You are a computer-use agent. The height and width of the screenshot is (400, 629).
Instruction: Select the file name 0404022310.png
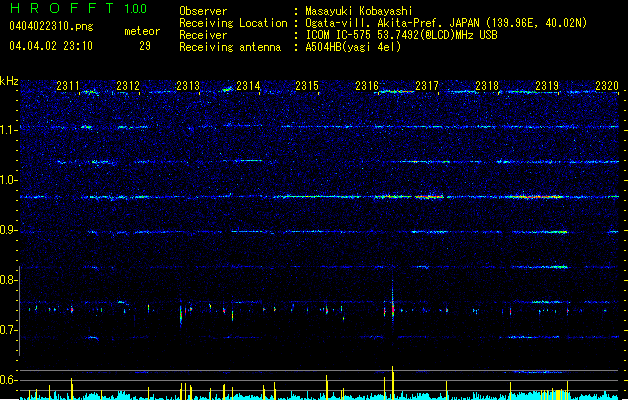pyautogui.click(x=51, y=26)
